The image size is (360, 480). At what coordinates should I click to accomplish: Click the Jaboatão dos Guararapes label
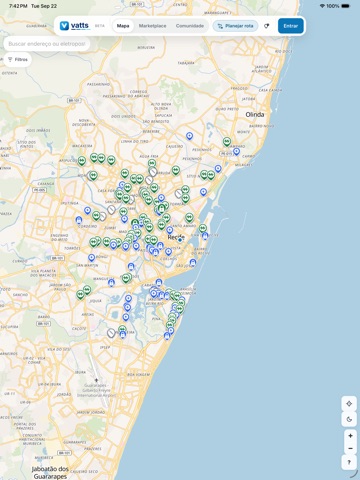coord(50,472)
